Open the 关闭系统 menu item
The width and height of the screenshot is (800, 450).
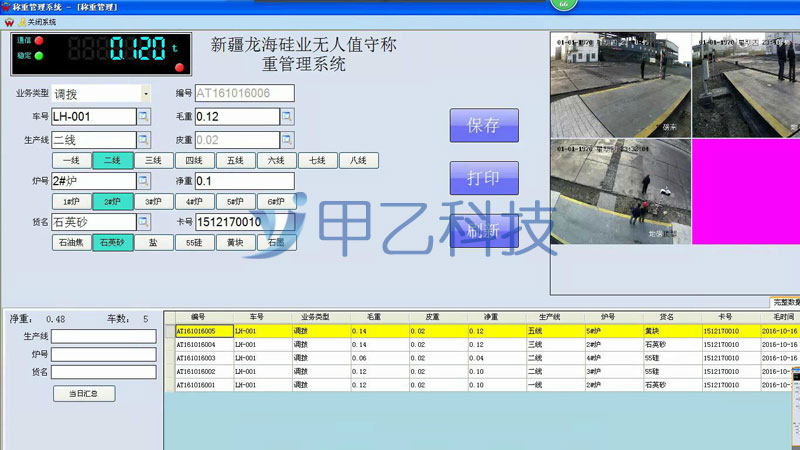click(41, 21)
